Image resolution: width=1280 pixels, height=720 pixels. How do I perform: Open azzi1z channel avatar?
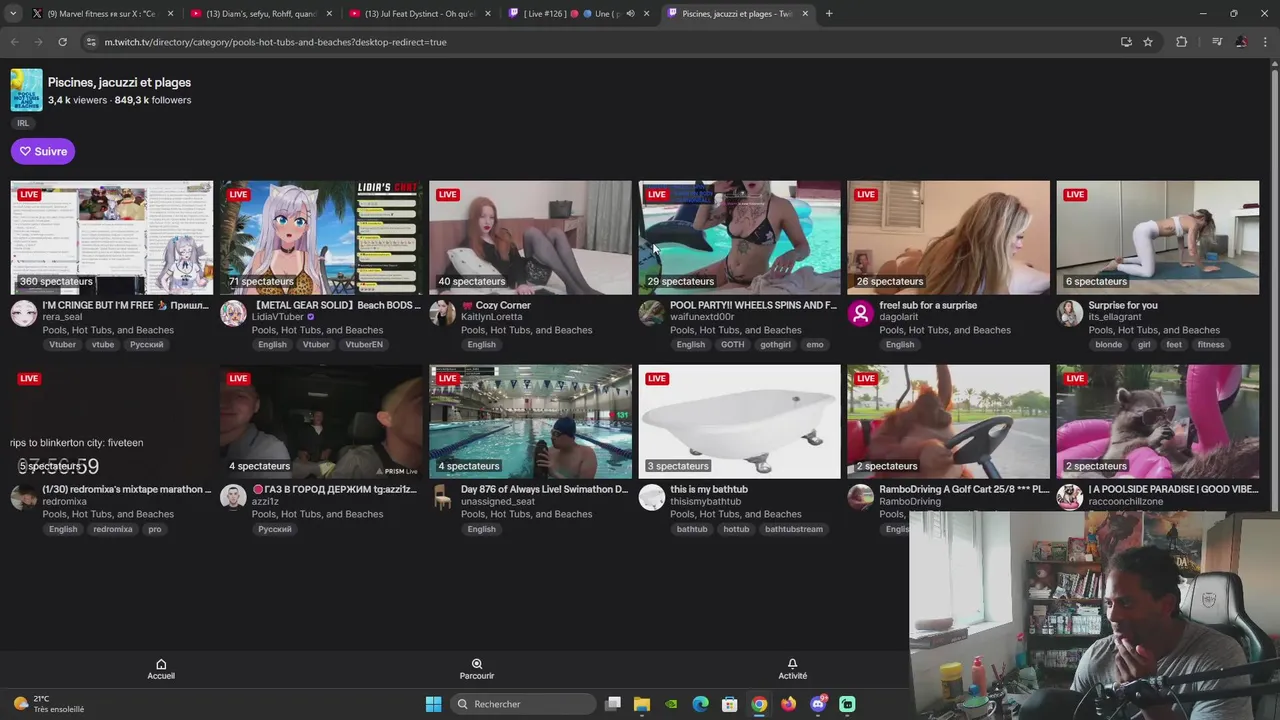click(x=233, y=497)
